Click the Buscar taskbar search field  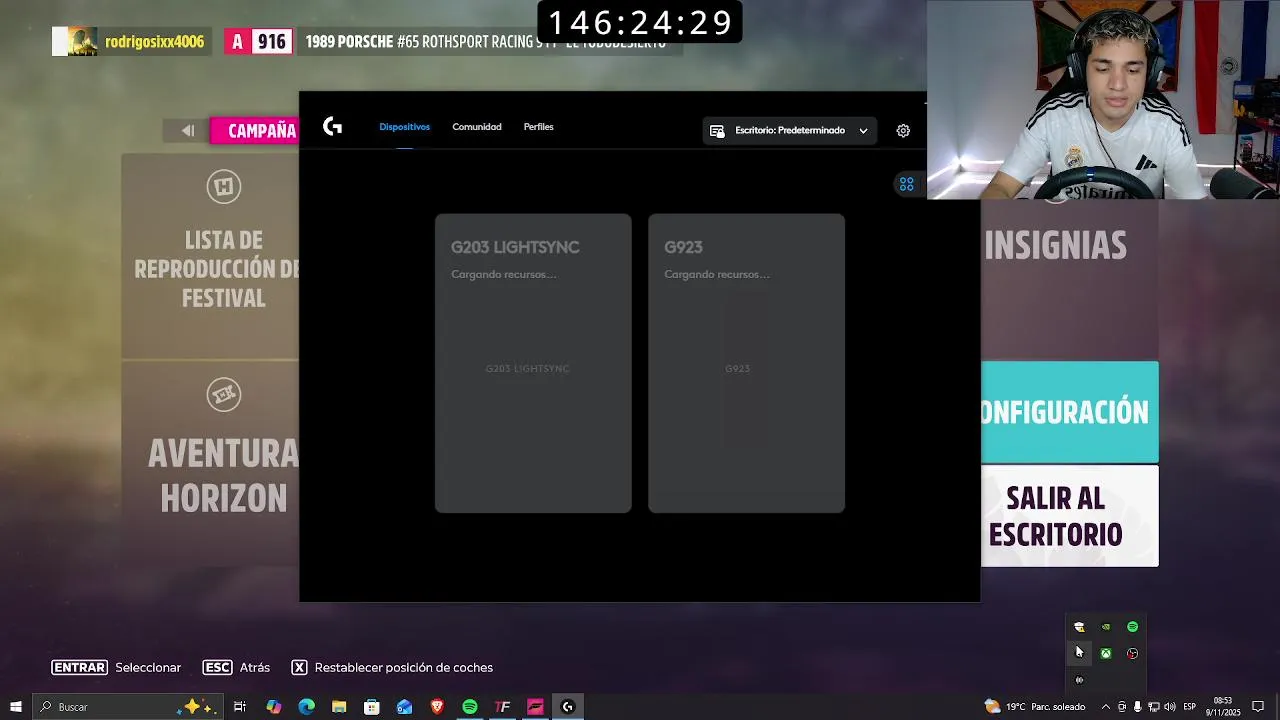pos(126,707)
